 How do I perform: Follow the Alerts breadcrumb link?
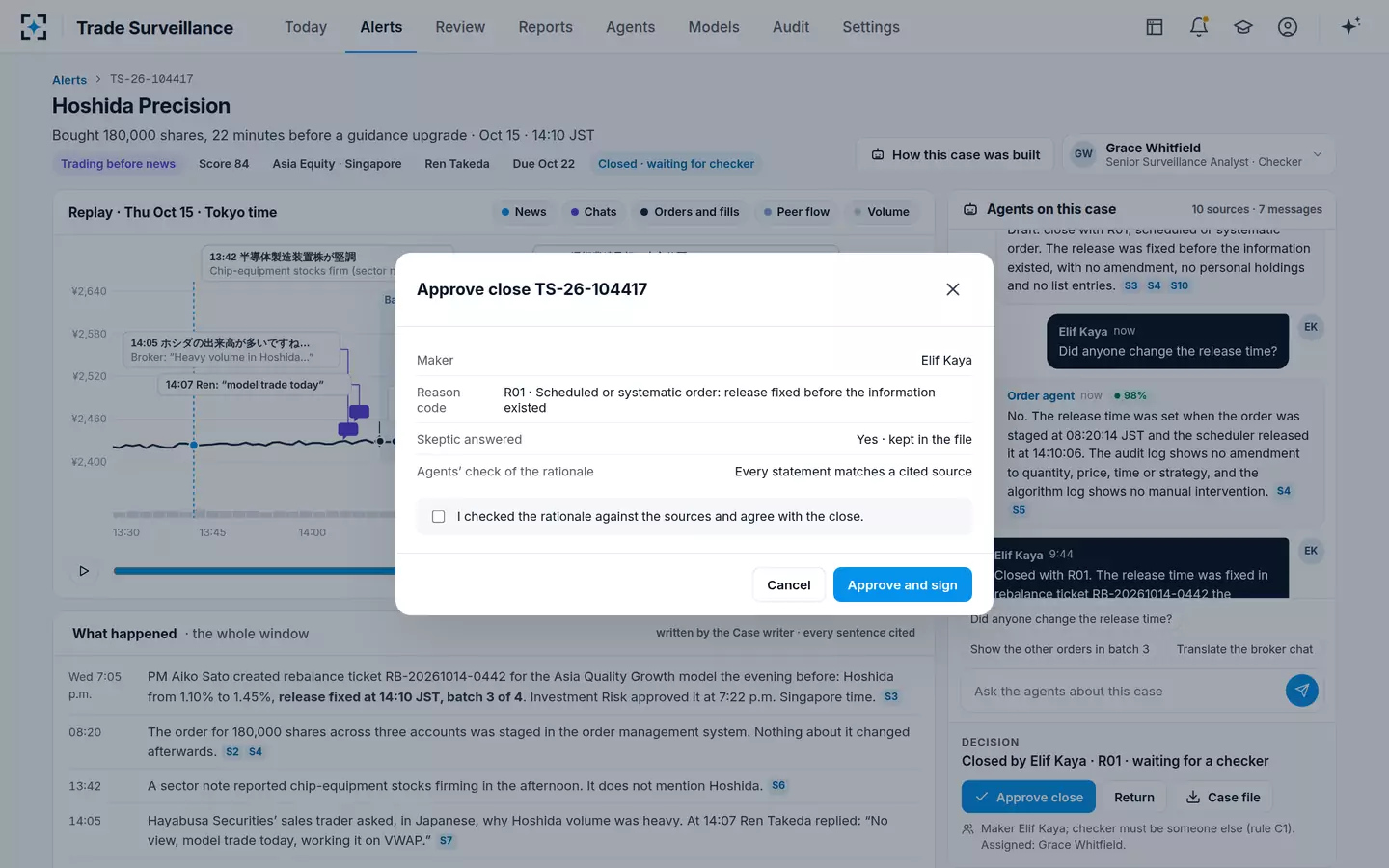[69, 80]
